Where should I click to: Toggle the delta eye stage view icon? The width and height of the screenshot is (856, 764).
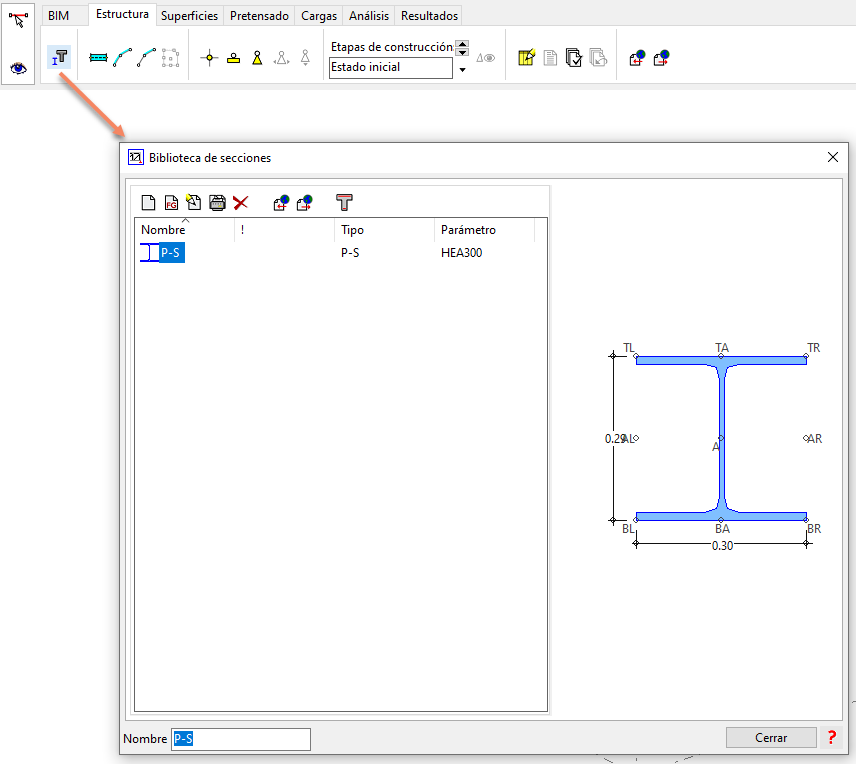pyautogui.click(x=485, y=58)
